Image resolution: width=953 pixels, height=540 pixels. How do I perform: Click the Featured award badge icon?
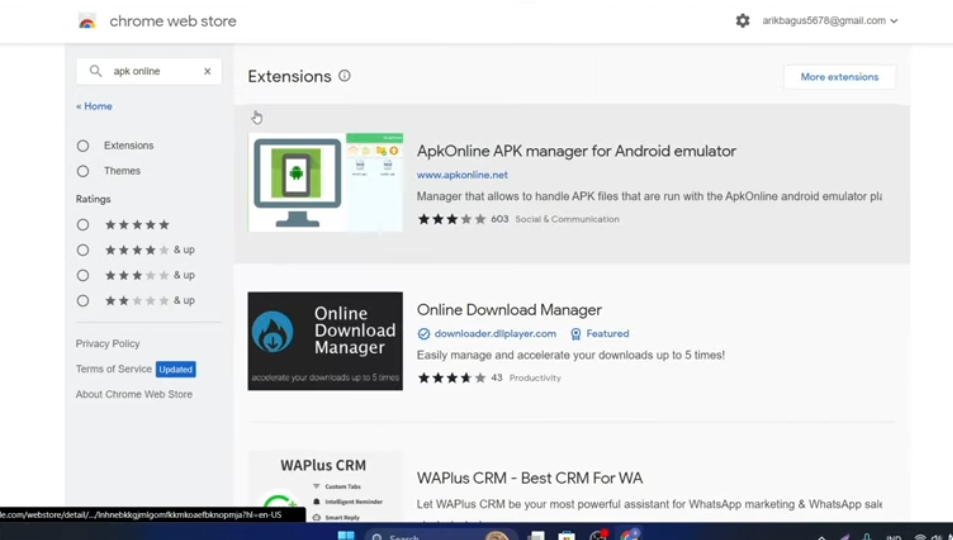(x=576, y=334)
